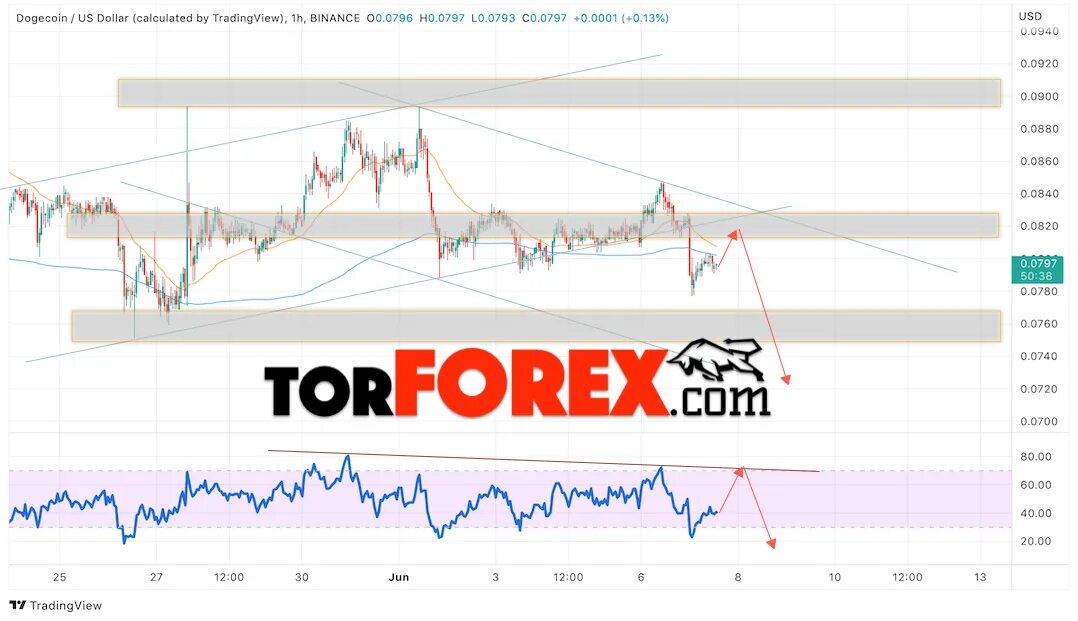This screenshot has height=621, width=1078.
Task: Click the 40.00 RSI axis label
Action: tap(1035, 513)
